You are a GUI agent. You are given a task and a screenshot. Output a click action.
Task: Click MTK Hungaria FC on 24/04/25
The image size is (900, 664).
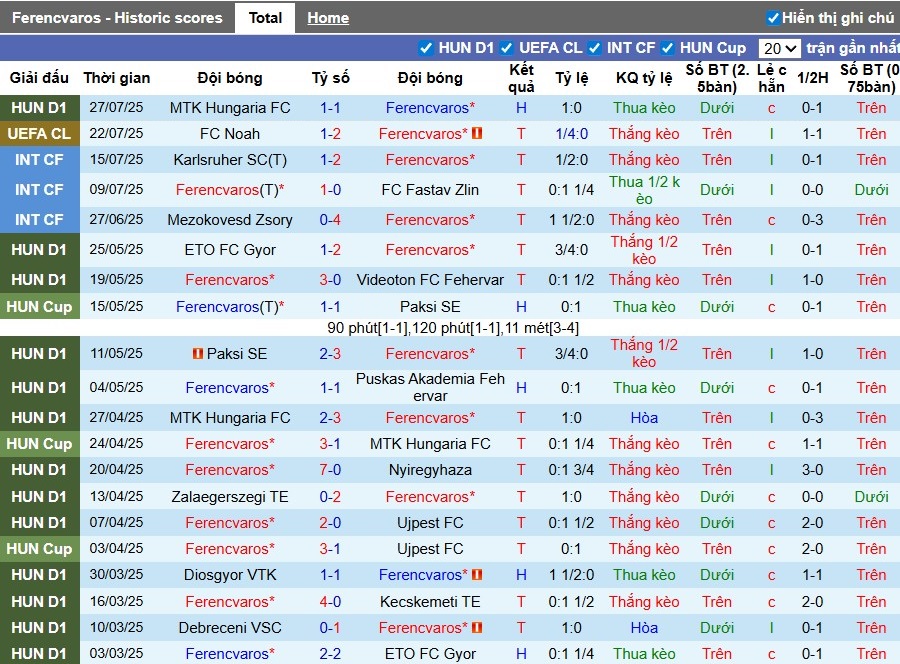(430, 444)
